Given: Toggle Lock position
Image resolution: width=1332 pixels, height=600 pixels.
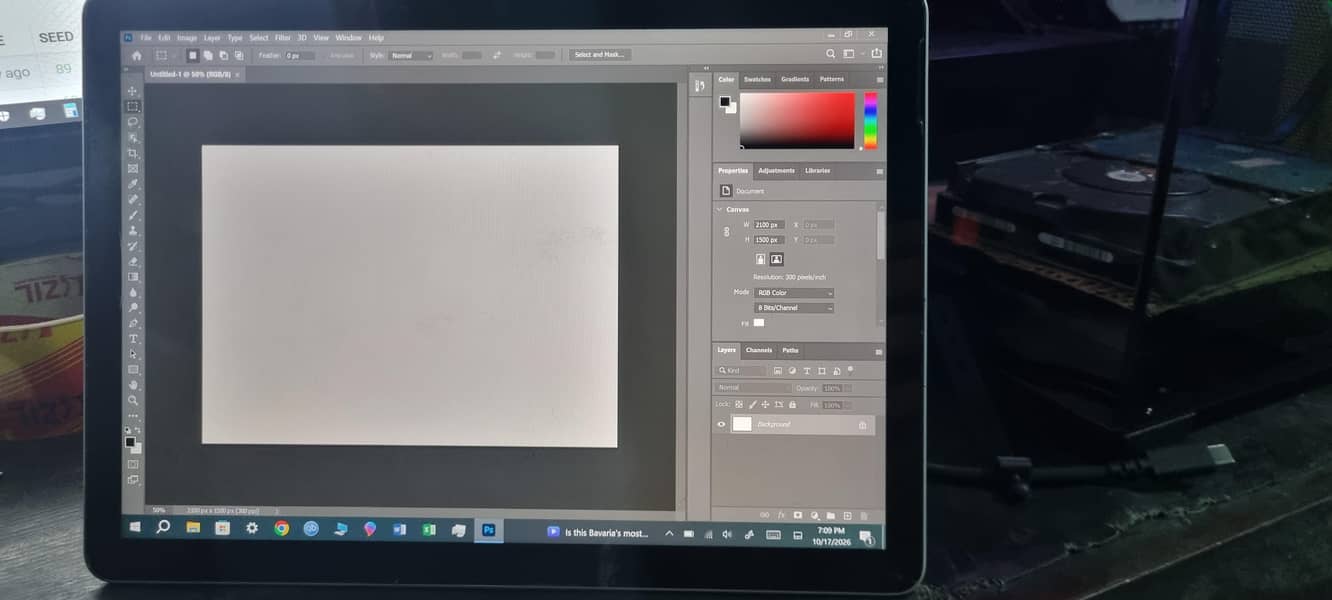Looking at the screenshot, I should click(765, 405).
